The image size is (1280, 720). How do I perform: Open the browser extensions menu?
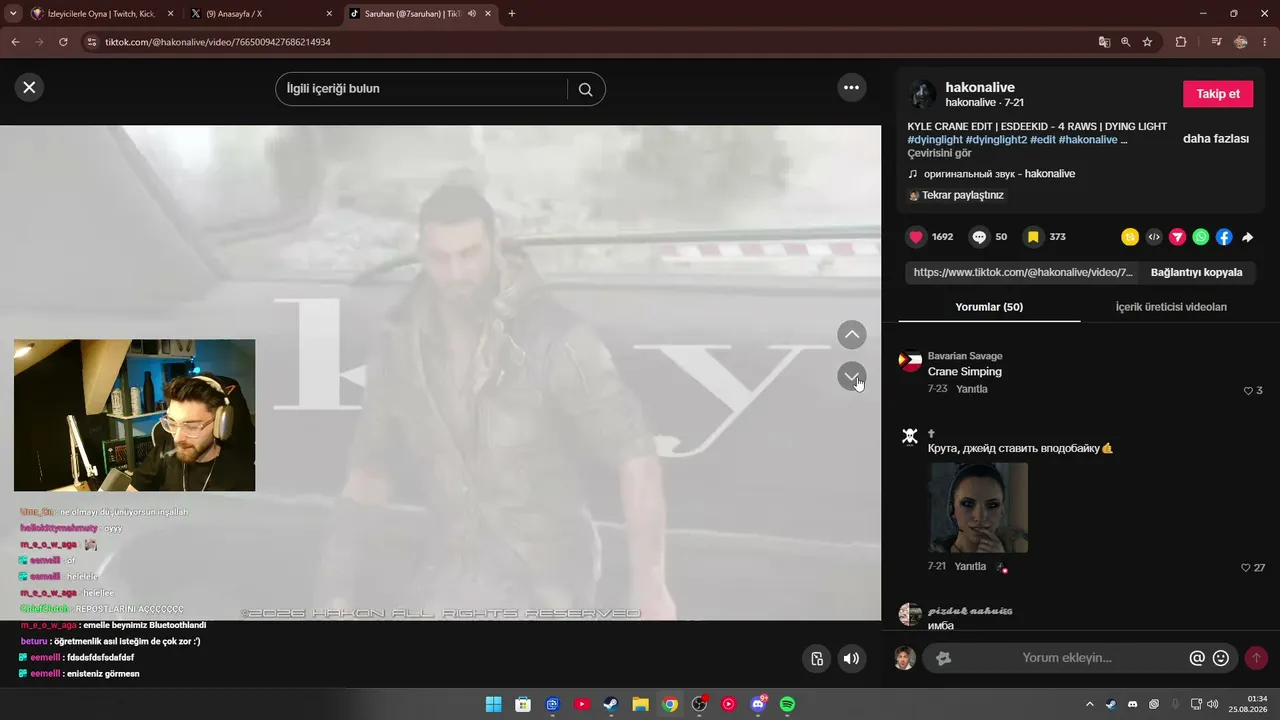point(1181,42)
